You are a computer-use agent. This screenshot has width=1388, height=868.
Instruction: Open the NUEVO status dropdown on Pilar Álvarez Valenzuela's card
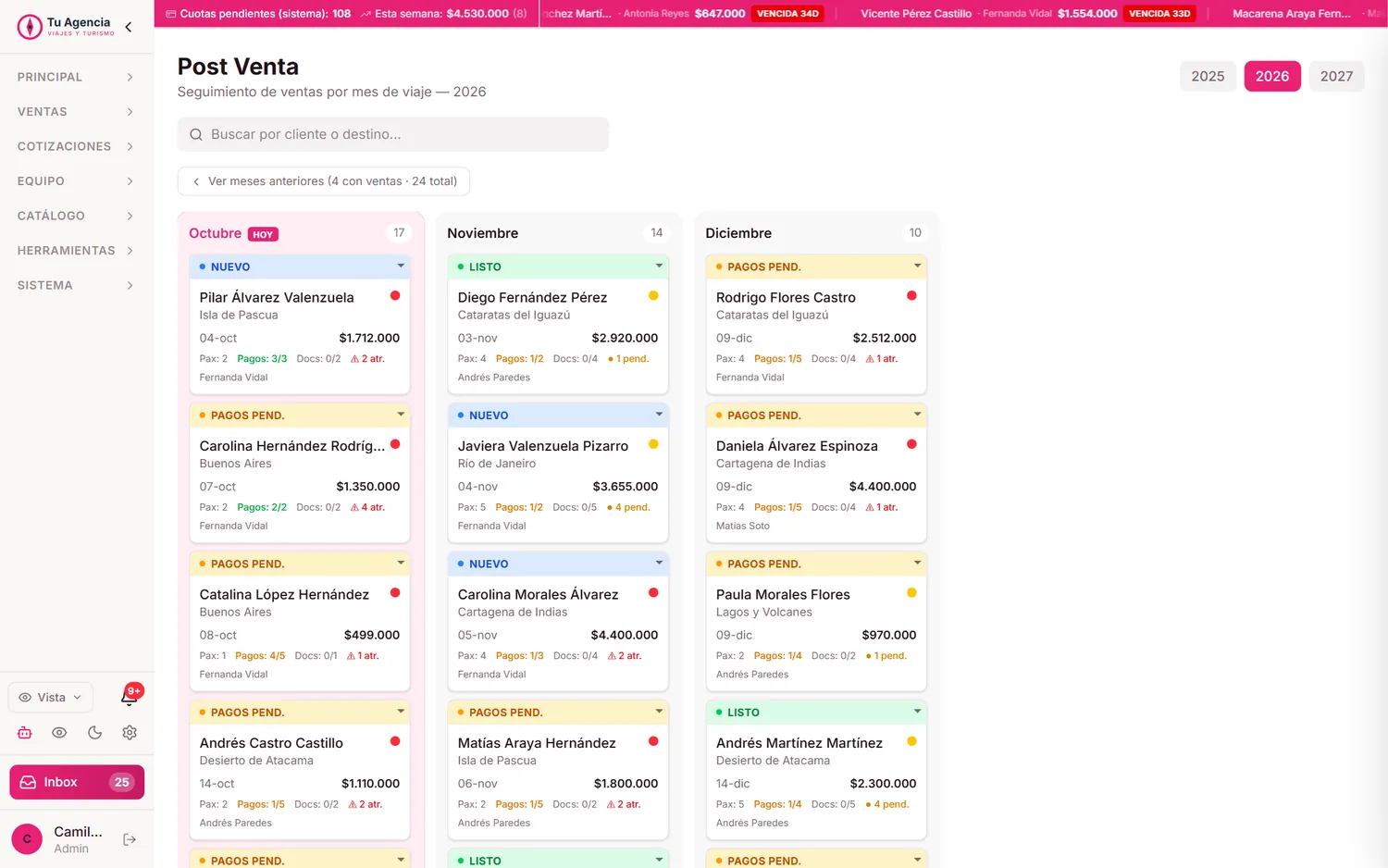pyautogui.click(x=300, y=267)
